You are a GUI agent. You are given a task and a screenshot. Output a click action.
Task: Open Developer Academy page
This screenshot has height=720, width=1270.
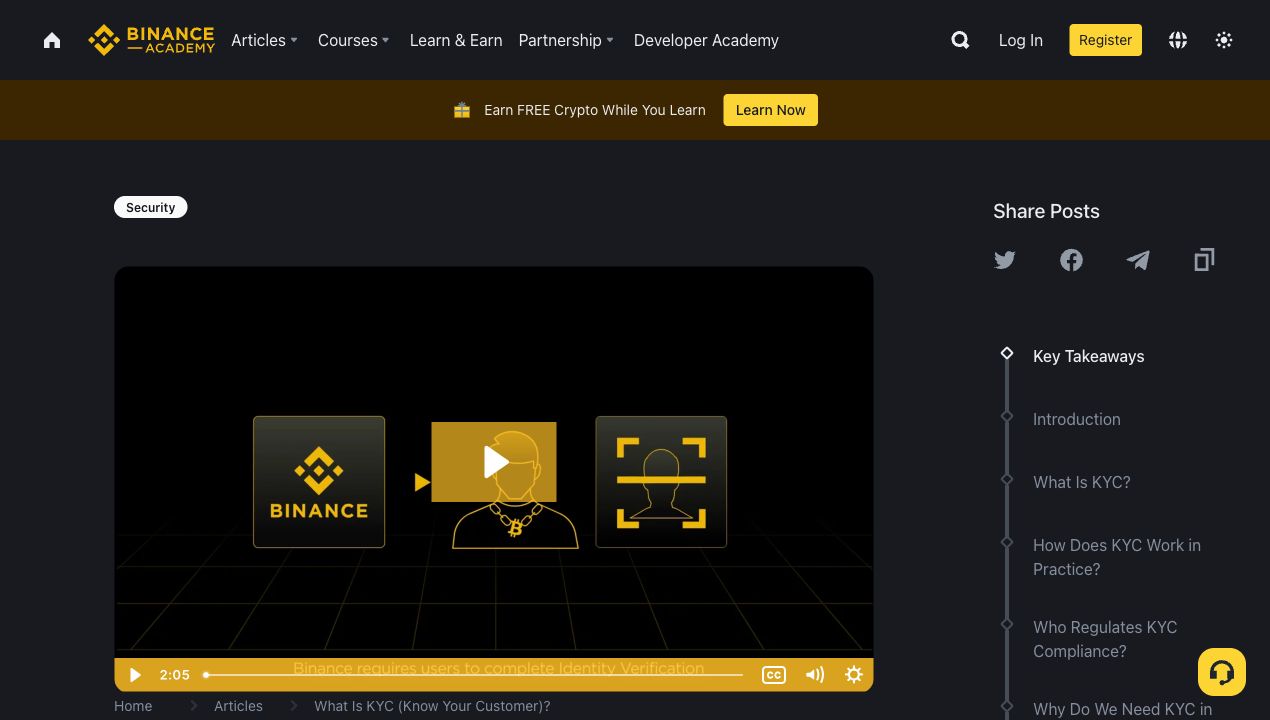tap(706, 40)
